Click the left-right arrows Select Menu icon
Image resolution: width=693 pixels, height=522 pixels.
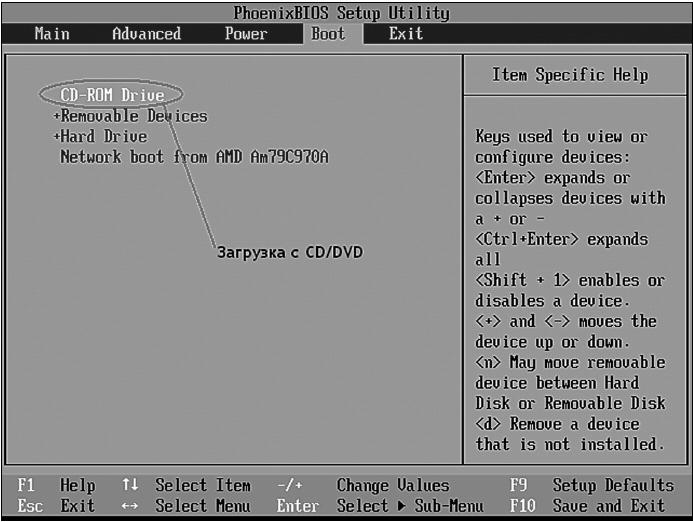coord(129,507)
